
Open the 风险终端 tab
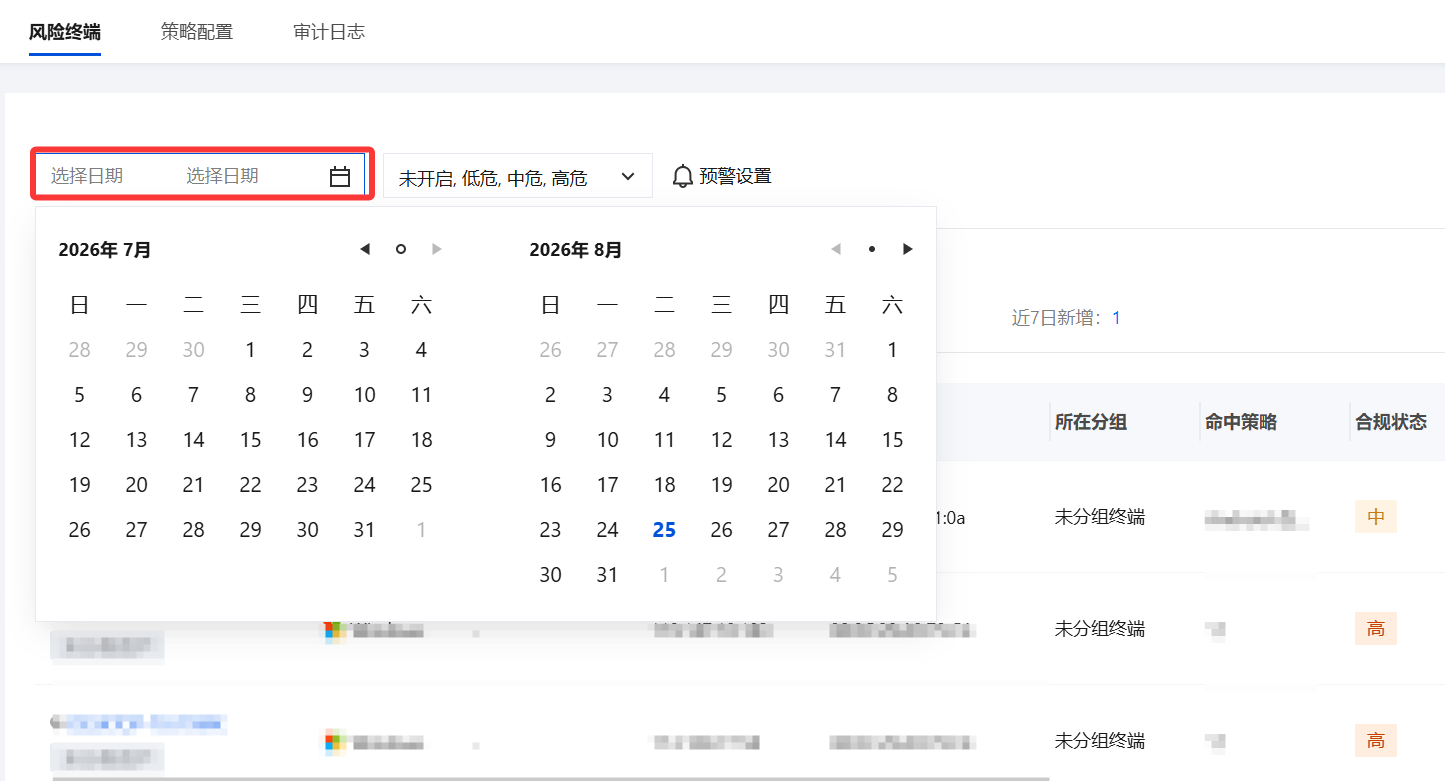pyautogui.click(x=65, y=31)
